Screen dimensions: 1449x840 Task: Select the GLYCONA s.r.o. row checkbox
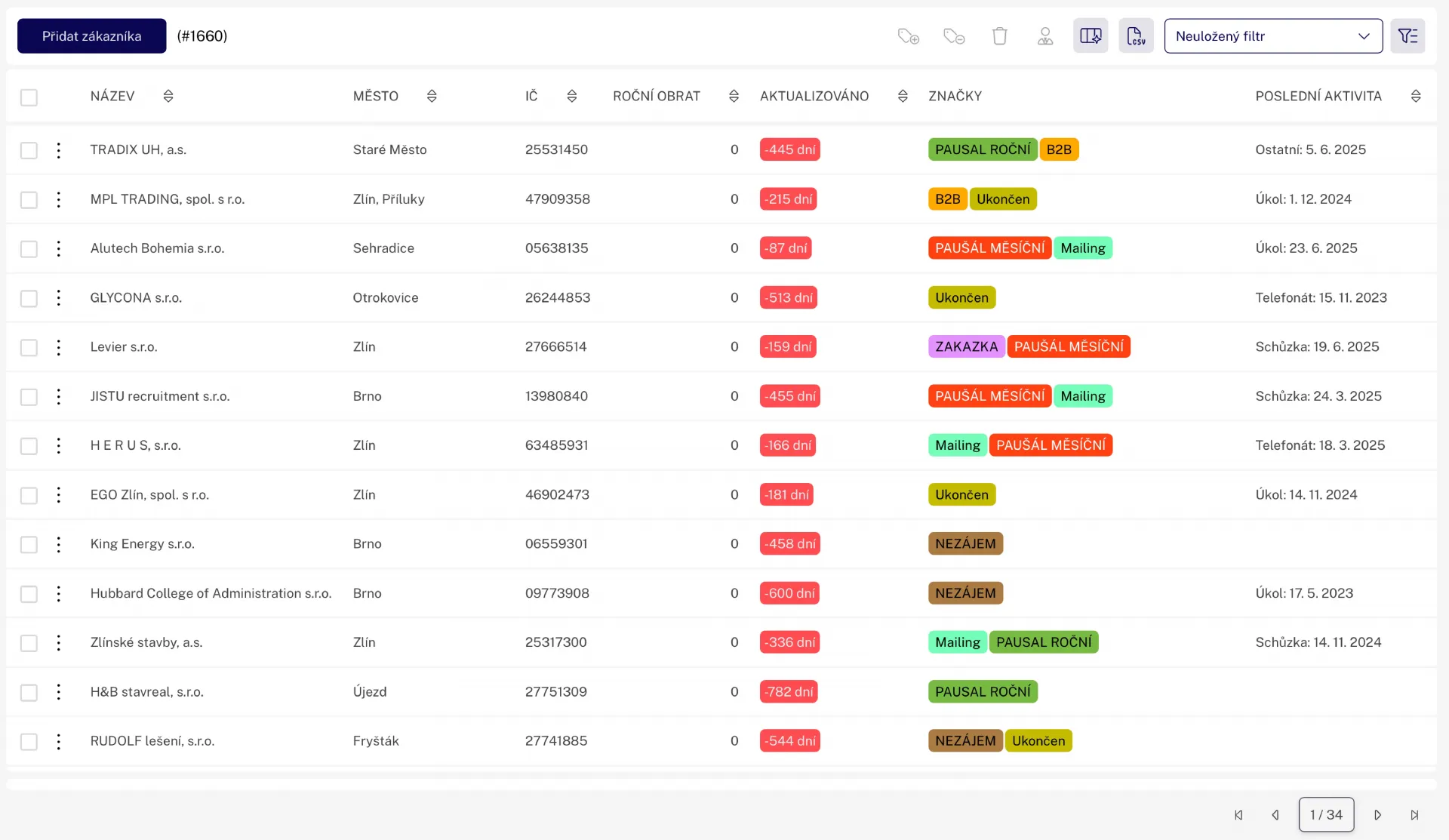(x=29, y=298)
